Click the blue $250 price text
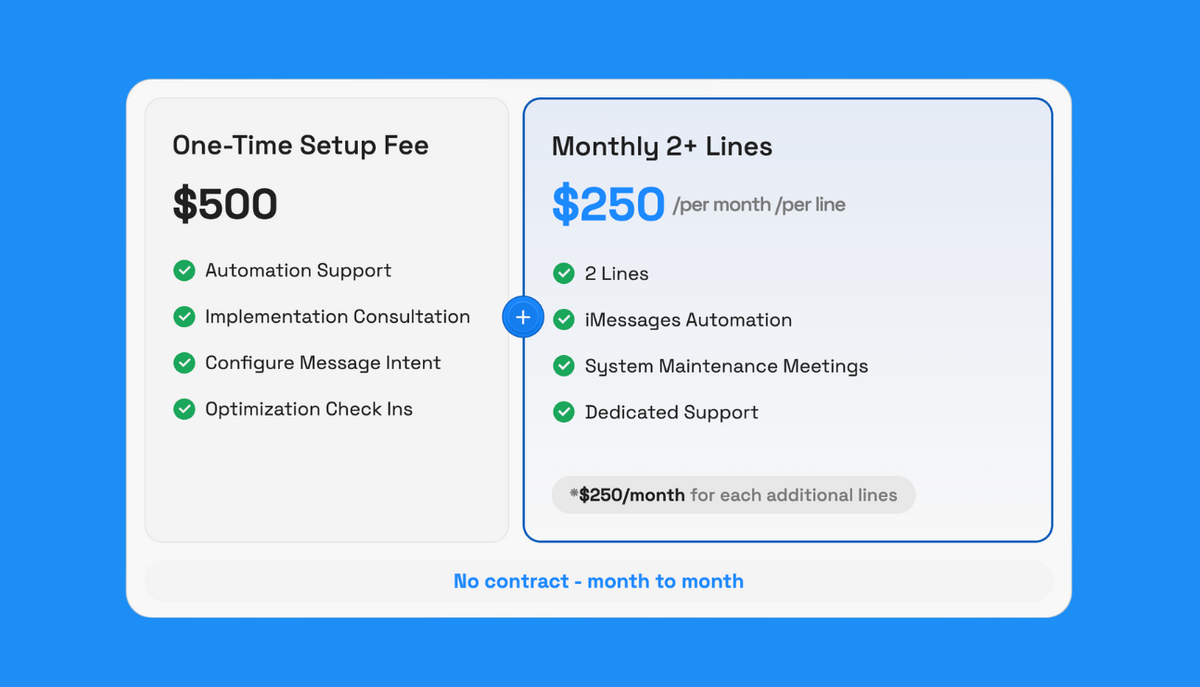The height and width of the screenshot is (687, 1200). click(608, 204)
